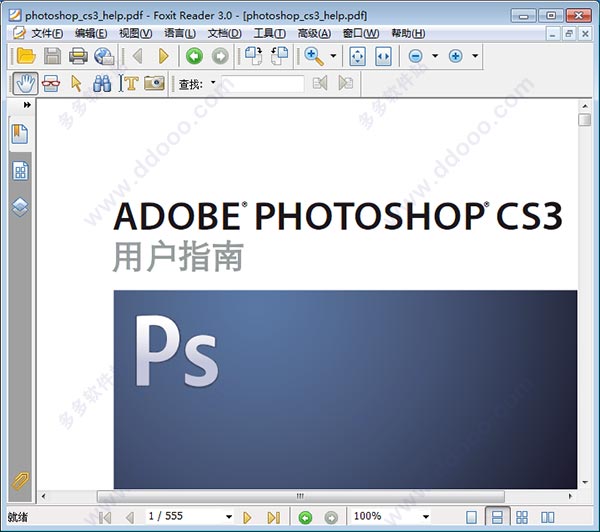Open the Layers side panel
Viewport: 600px width, 532px height.
point(20,207)
